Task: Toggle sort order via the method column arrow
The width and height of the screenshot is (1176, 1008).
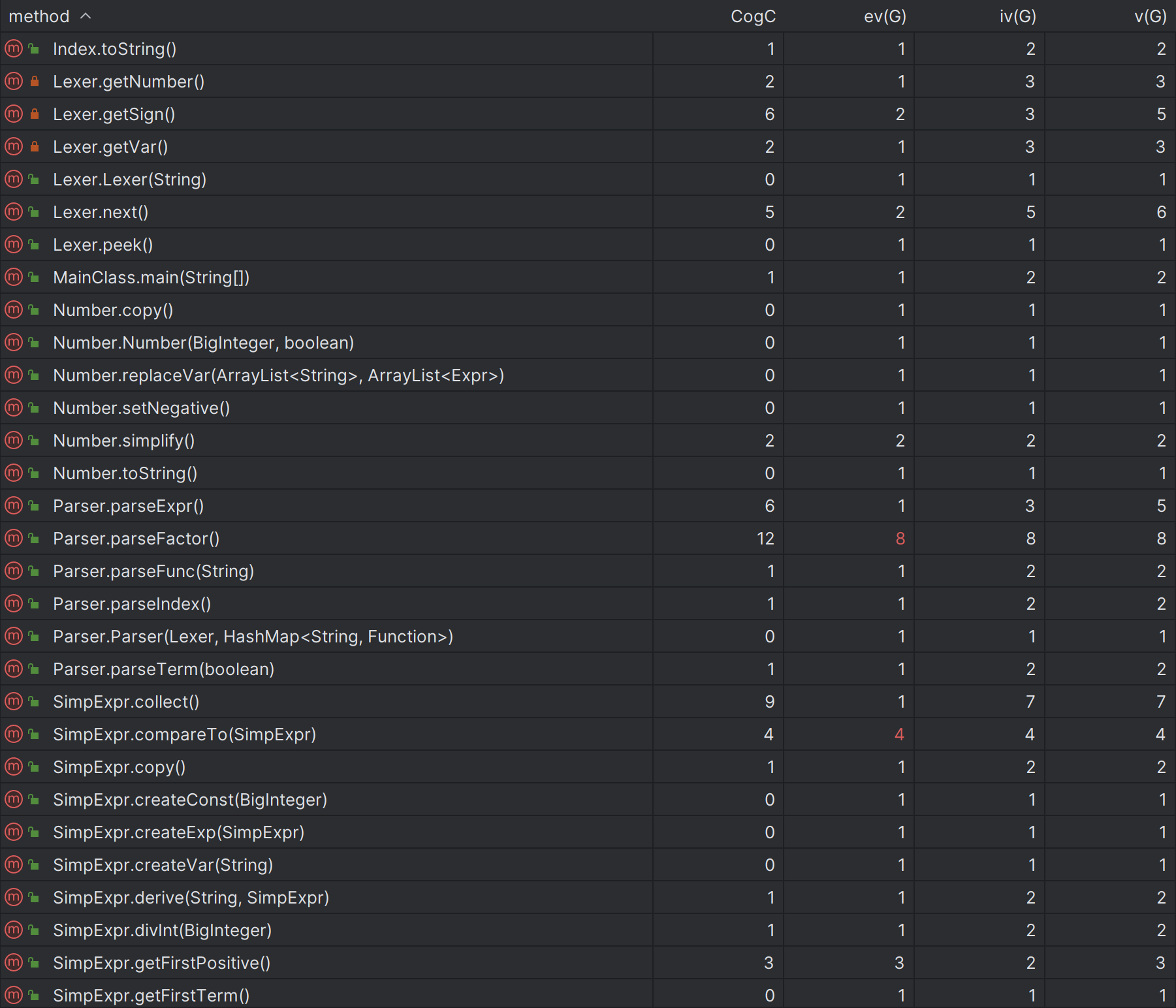Action: coord(86,16)
